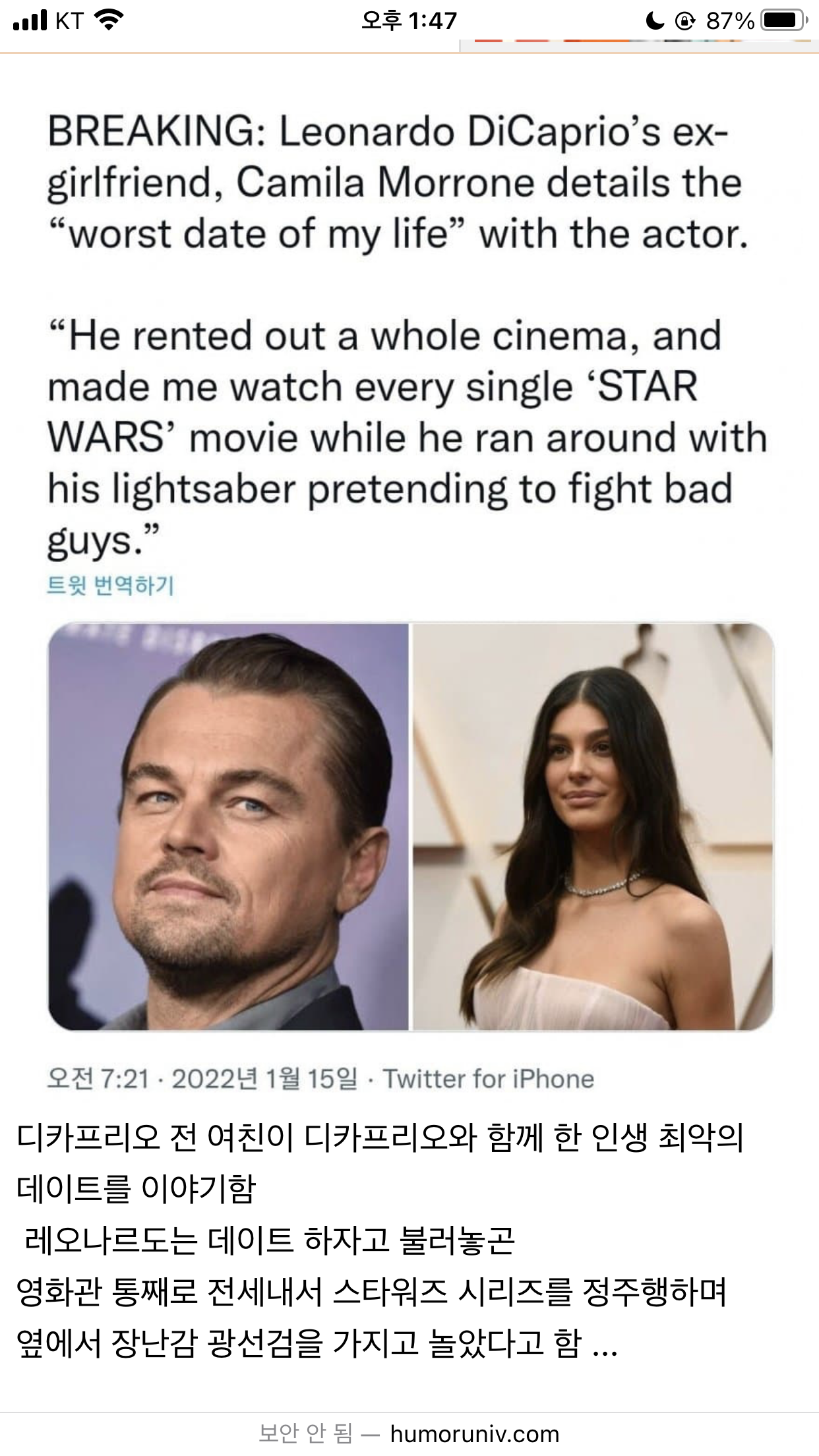819x1456 pixels.
Task: Tap the Wi-Fi status icon
Action: click(110, 21)
